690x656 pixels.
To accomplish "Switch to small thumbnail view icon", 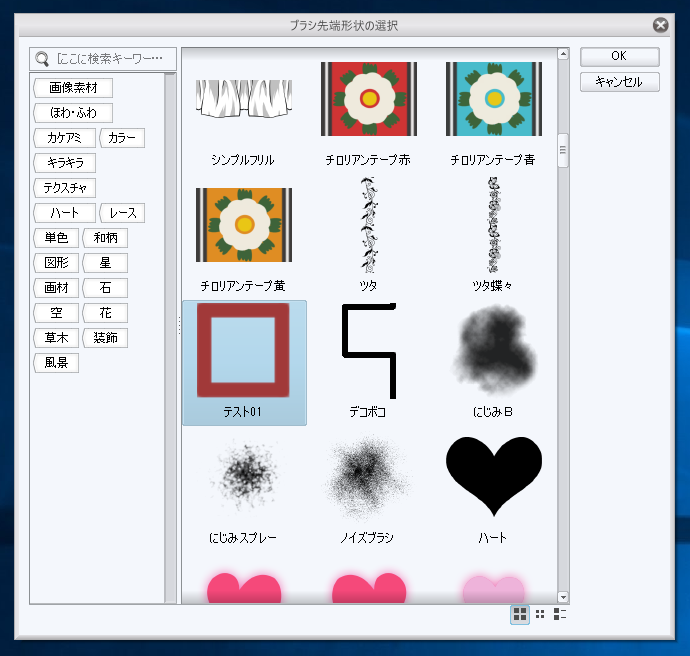I will (540, 614).
